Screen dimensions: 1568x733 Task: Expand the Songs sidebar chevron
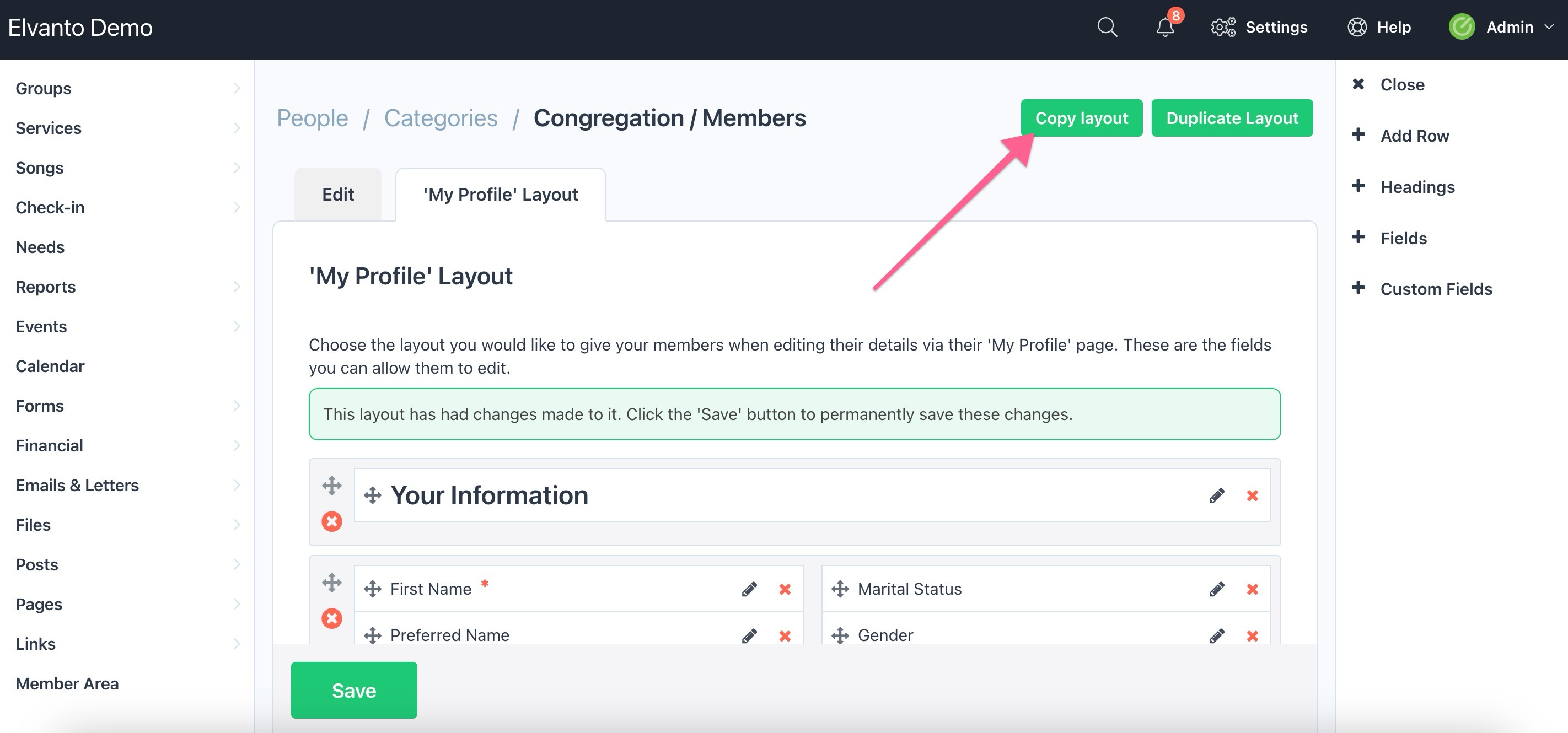pyautogui.click(x=237, y=168)
